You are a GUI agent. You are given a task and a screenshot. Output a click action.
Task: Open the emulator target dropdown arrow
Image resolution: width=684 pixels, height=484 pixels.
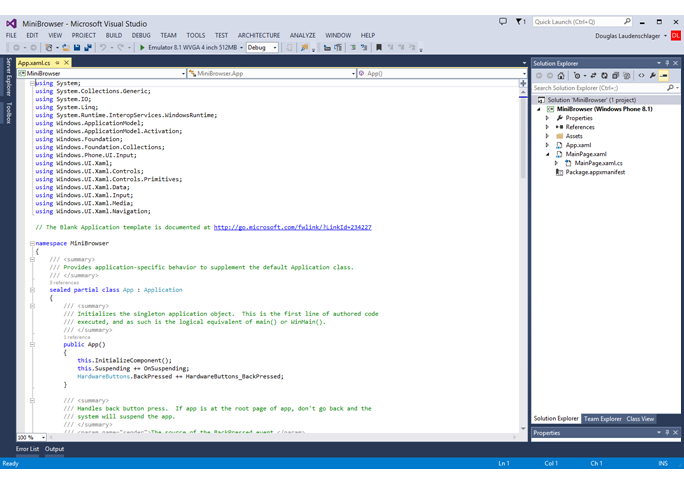click(241, 48)
